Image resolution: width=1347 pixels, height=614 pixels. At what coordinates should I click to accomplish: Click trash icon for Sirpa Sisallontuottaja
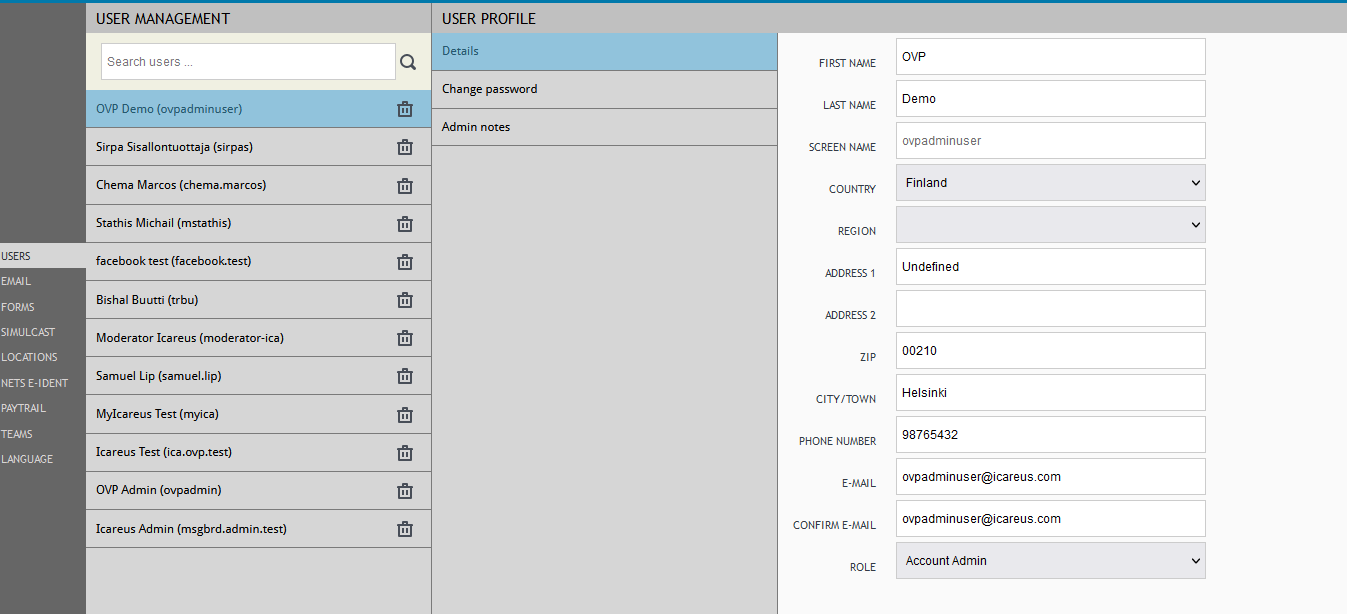[x=405, y=147]
